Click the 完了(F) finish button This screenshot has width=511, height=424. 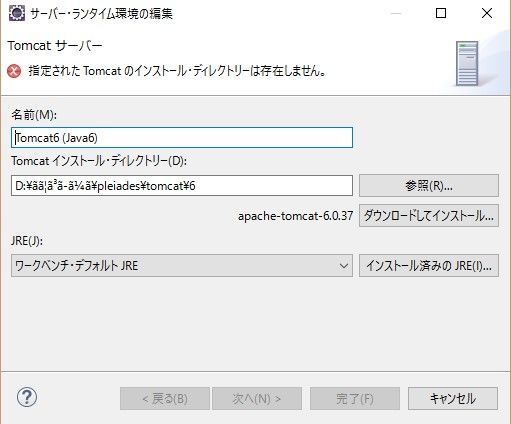point(355,398)
